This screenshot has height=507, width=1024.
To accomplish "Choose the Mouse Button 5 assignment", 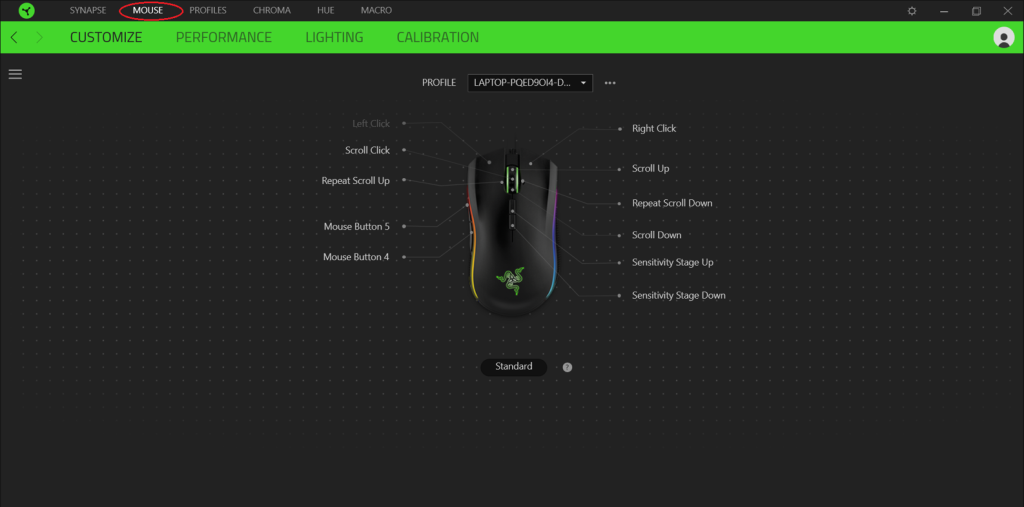I will pos(356,227).
